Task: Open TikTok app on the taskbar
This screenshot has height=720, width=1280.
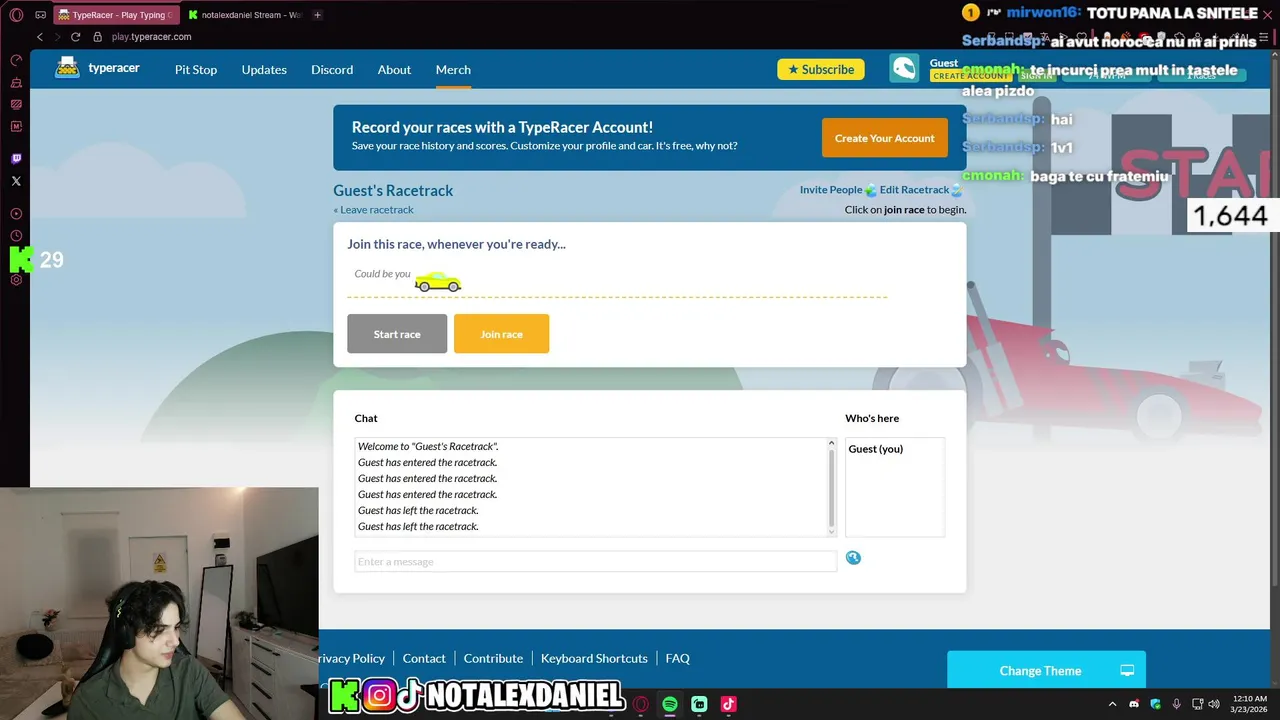Action: click(729, 704)
